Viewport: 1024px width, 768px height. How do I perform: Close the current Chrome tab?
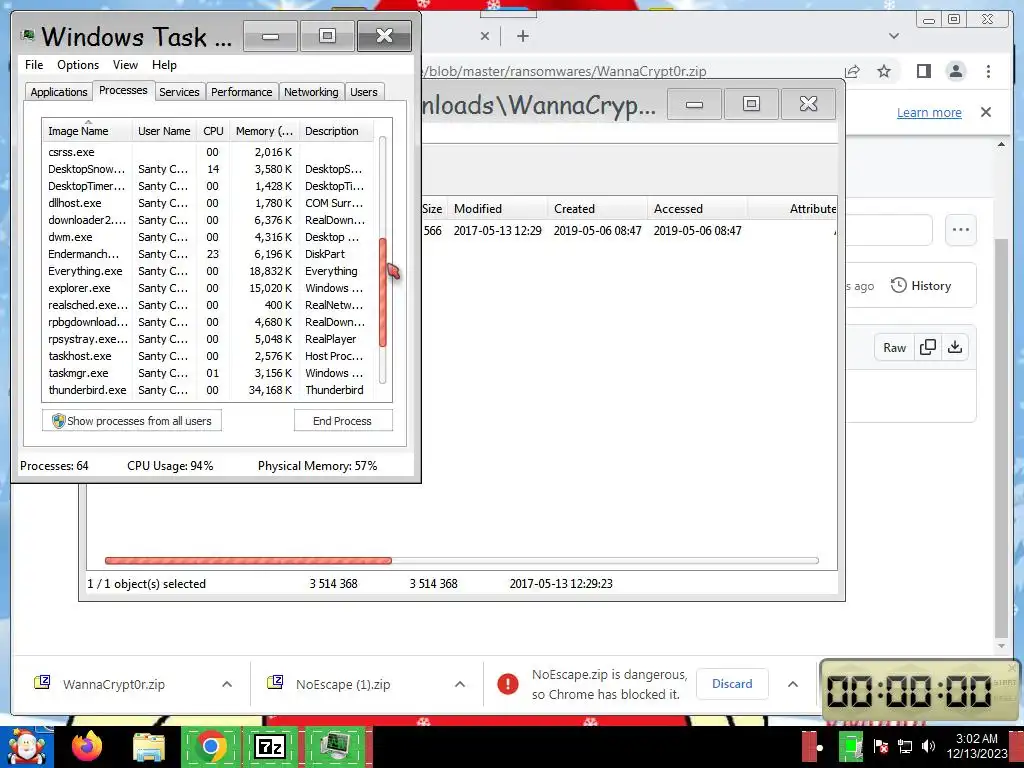click(485, 36)
